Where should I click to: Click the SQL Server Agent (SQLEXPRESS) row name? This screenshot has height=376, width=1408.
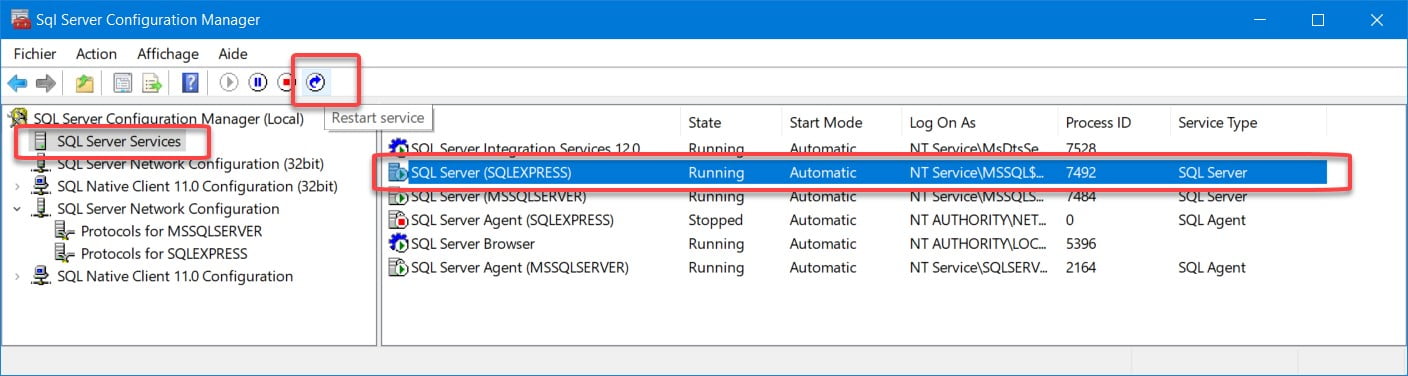coord(512,220)
